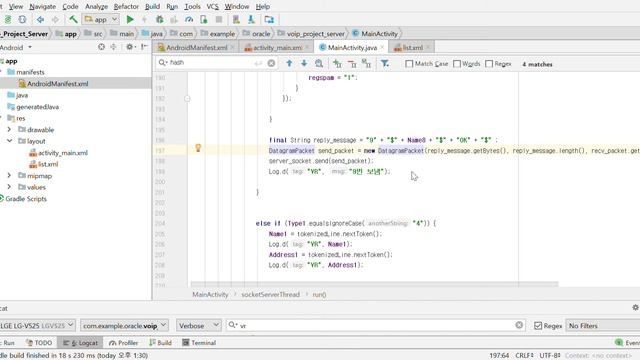
Task: Toggle the Words checkbox
Action: (x=457, y=64)
